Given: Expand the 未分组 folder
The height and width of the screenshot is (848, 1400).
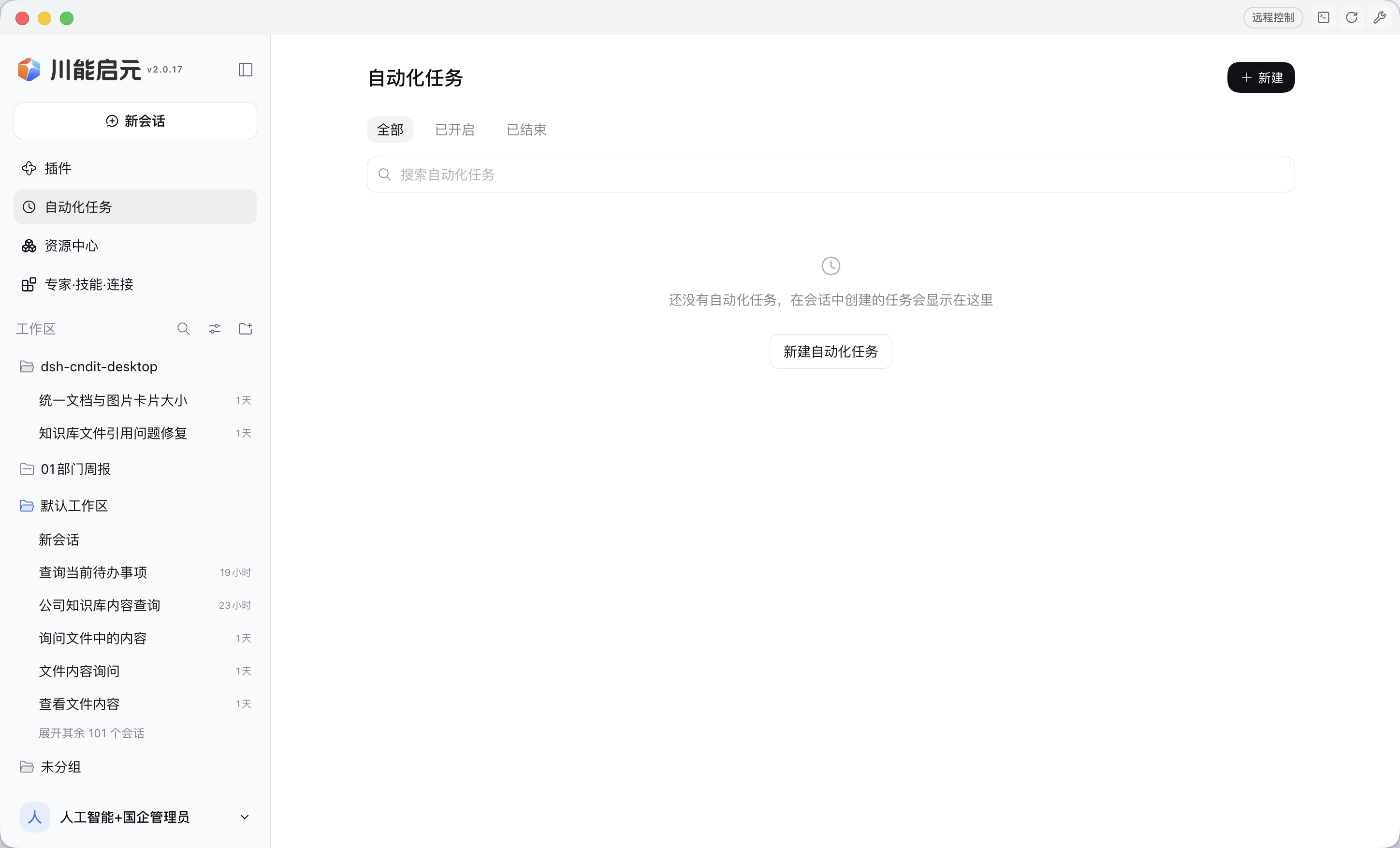Looking at the screenshot, I should pyautogui.click(x=27, y=767).
